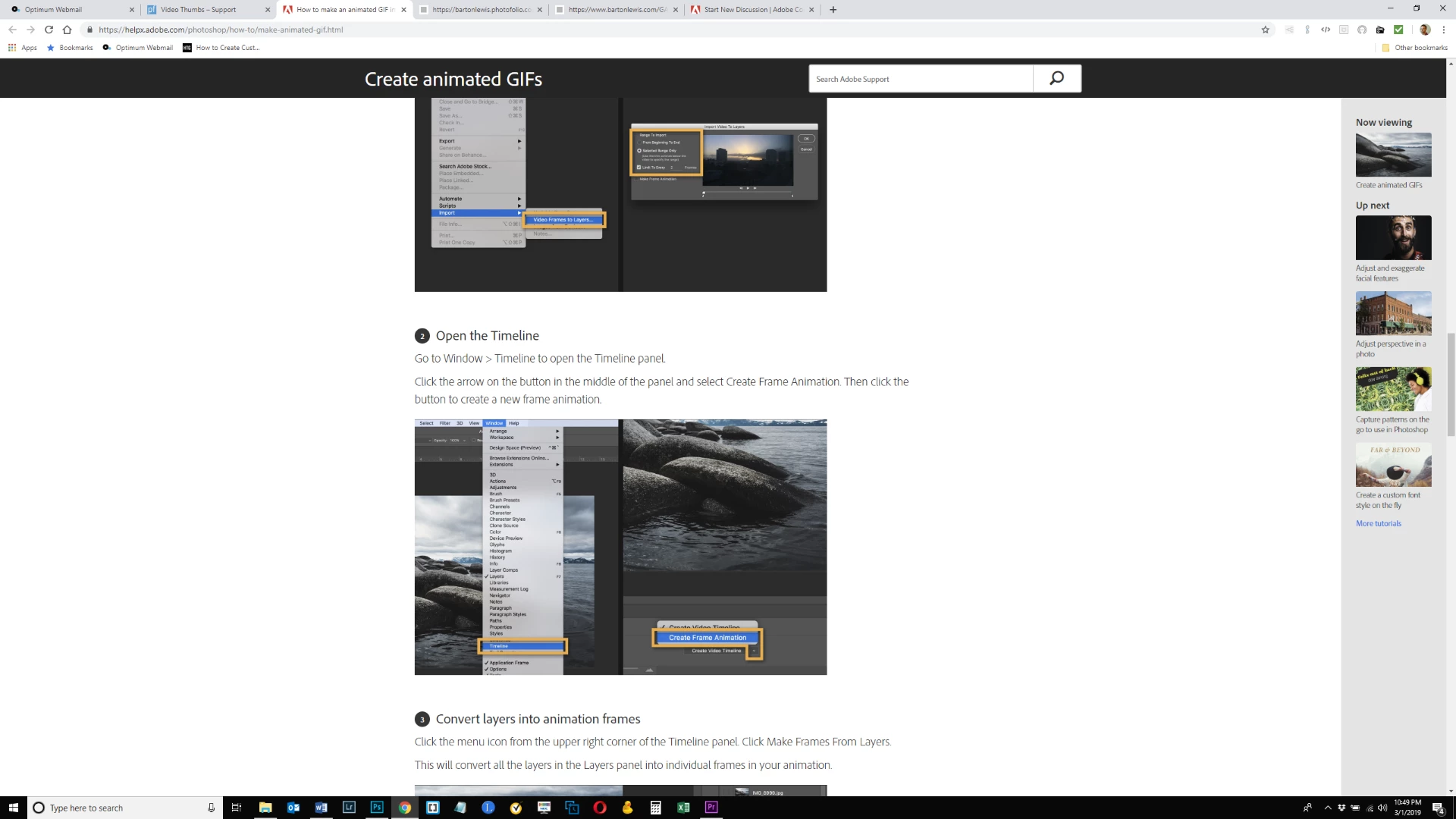Open the More tutorials link
Image resolution: width=1456 pixels, height=819 pixels.
[1378, 523]
